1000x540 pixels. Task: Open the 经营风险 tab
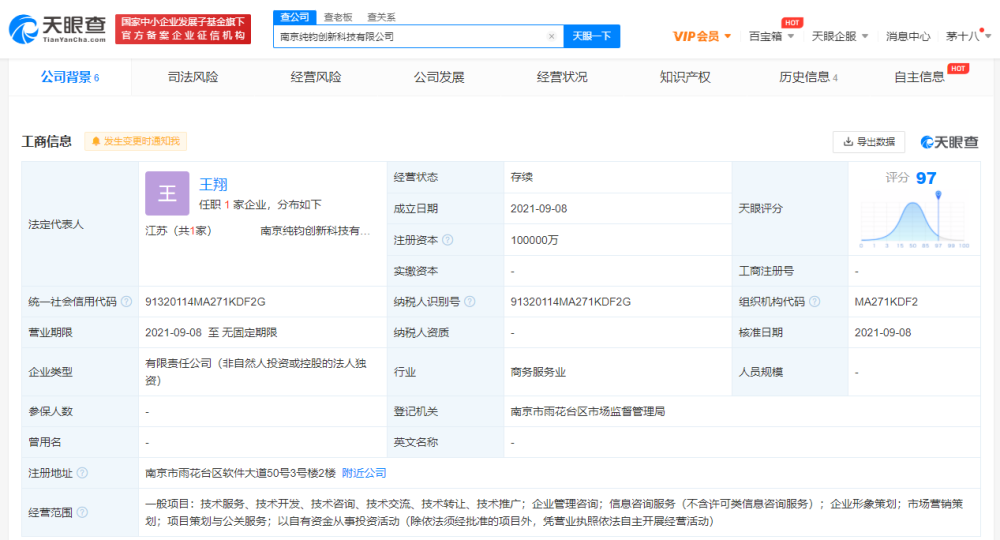[x=316, y=77]
